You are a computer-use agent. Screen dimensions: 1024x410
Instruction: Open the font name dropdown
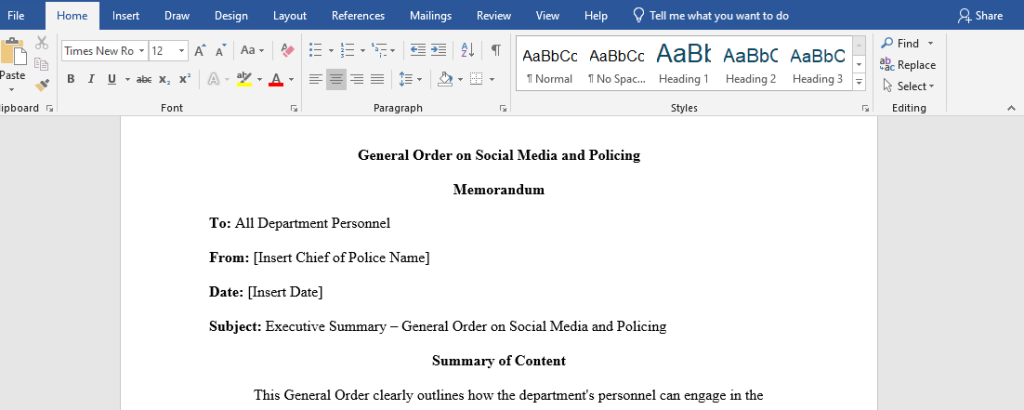tap(141, 50)
